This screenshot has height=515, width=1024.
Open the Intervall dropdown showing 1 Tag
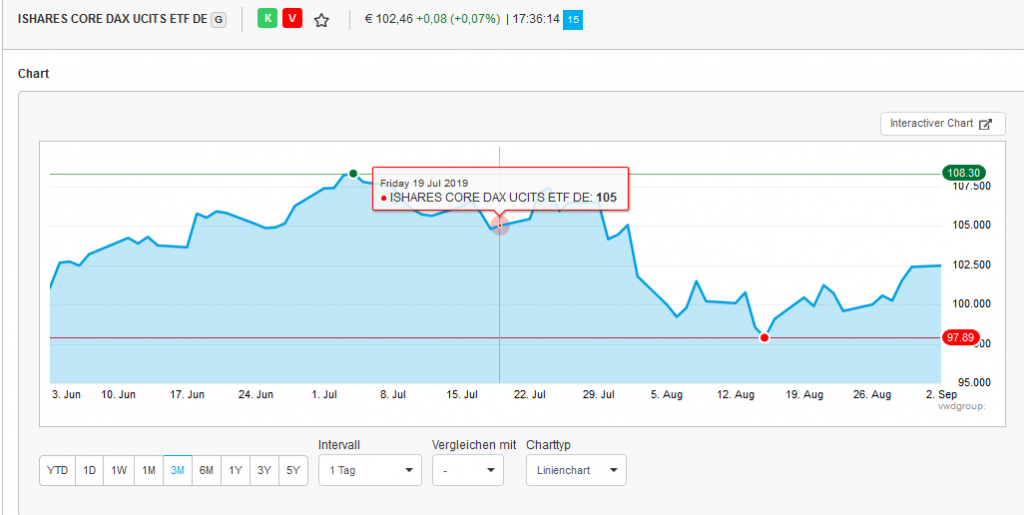[x=370, y=470]
